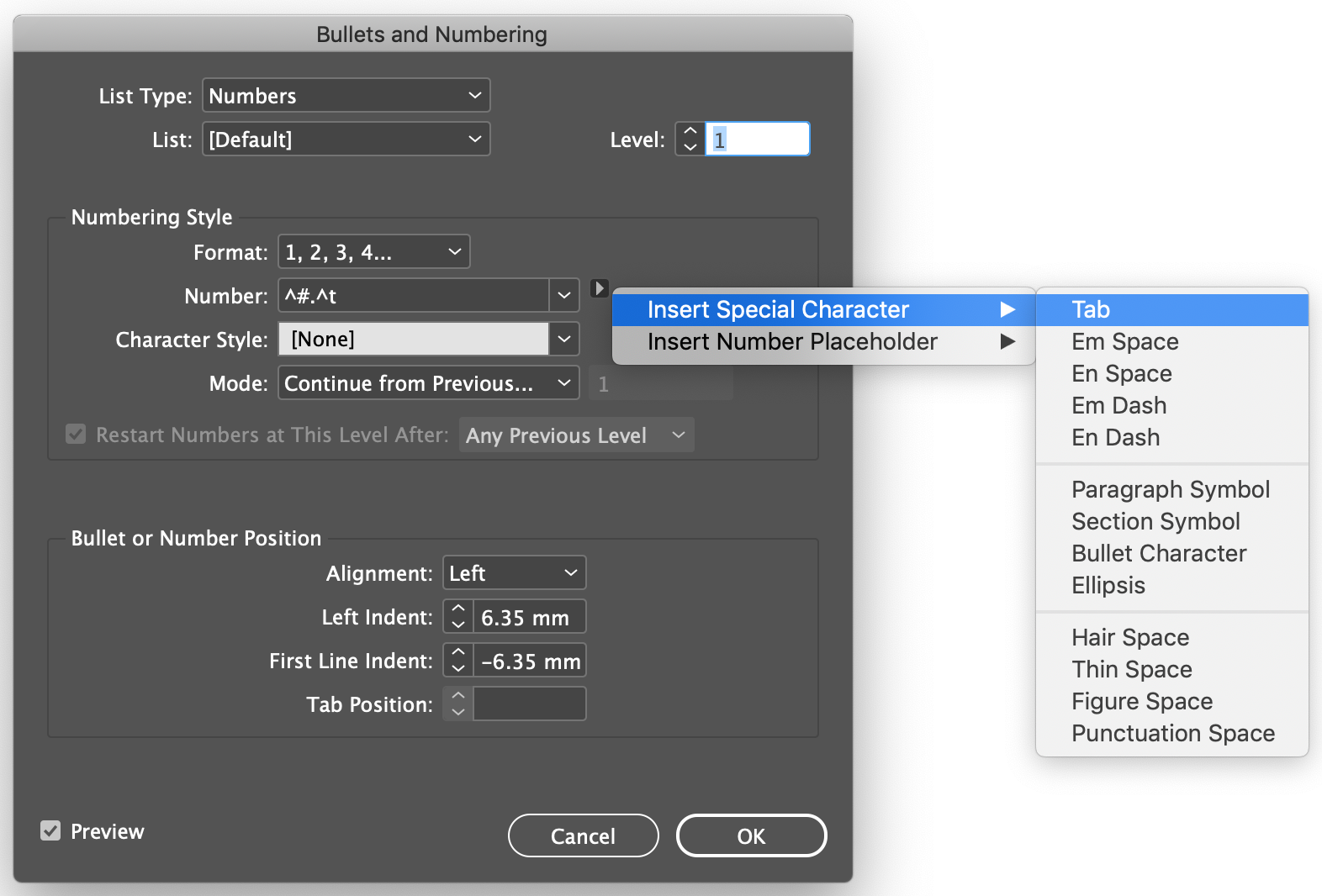Toggle Restart Numbers at This Level checkbox

point(77,435)
